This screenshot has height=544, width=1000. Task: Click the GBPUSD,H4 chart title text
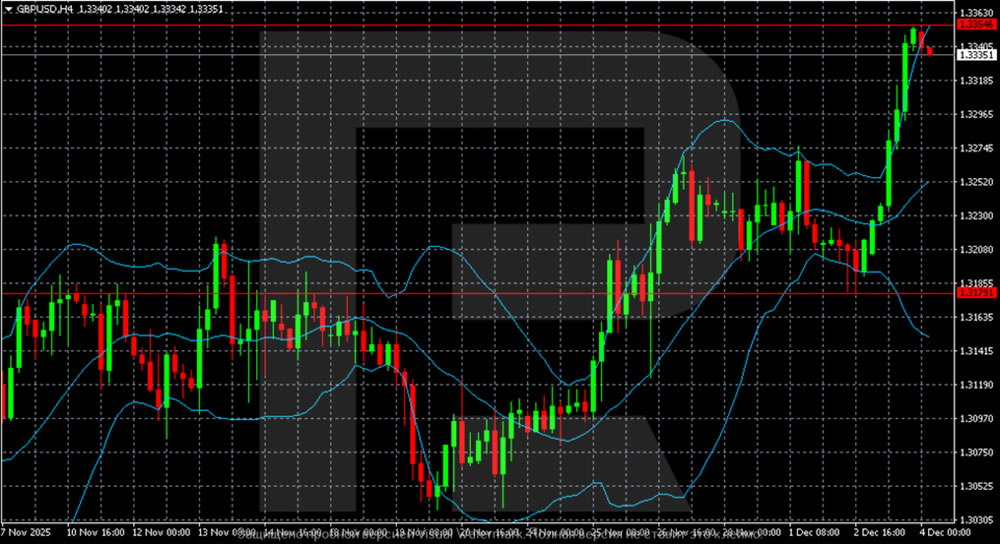pyautogui.click(x=45, y=9)
